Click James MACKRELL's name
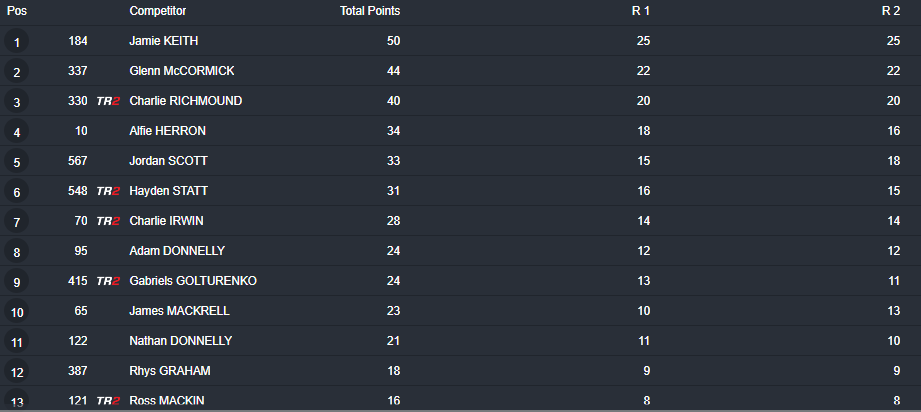Viewport: 921px width, 412px height. click(179, 311)
